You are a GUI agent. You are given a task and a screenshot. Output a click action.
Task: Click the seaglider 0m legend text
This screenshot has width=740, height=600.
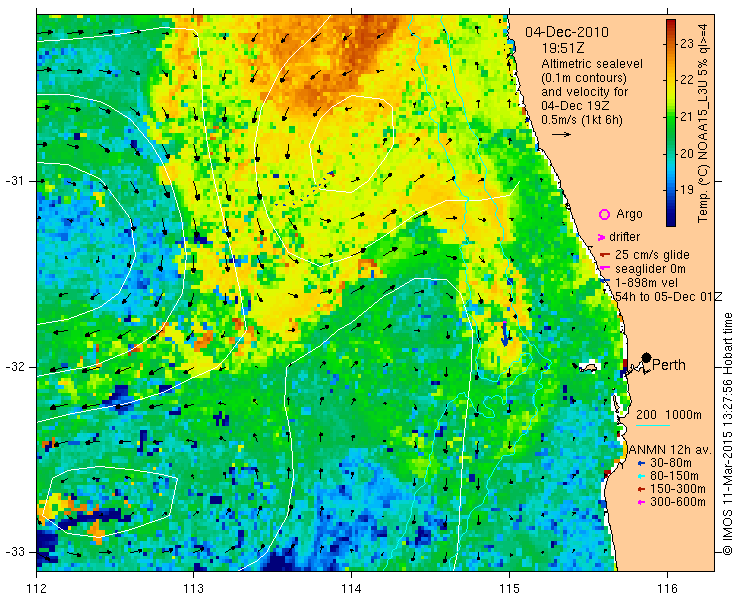(650, 269)
